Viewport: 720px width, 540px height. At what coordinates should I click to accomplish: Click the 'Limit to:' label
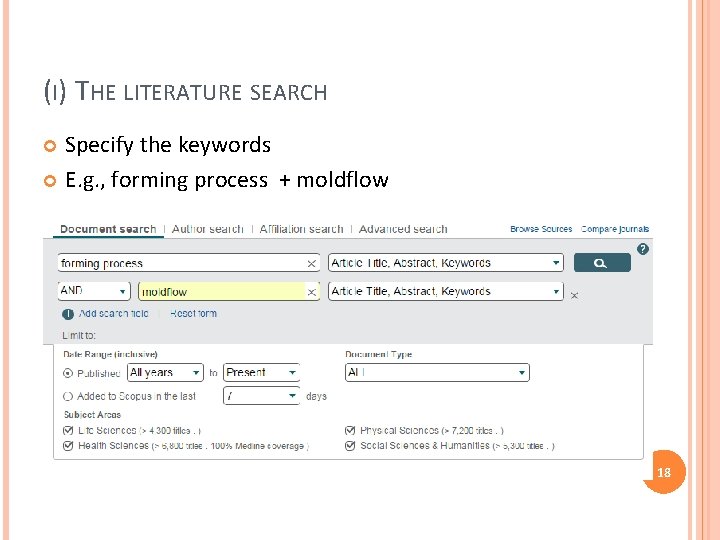[79, 336]
